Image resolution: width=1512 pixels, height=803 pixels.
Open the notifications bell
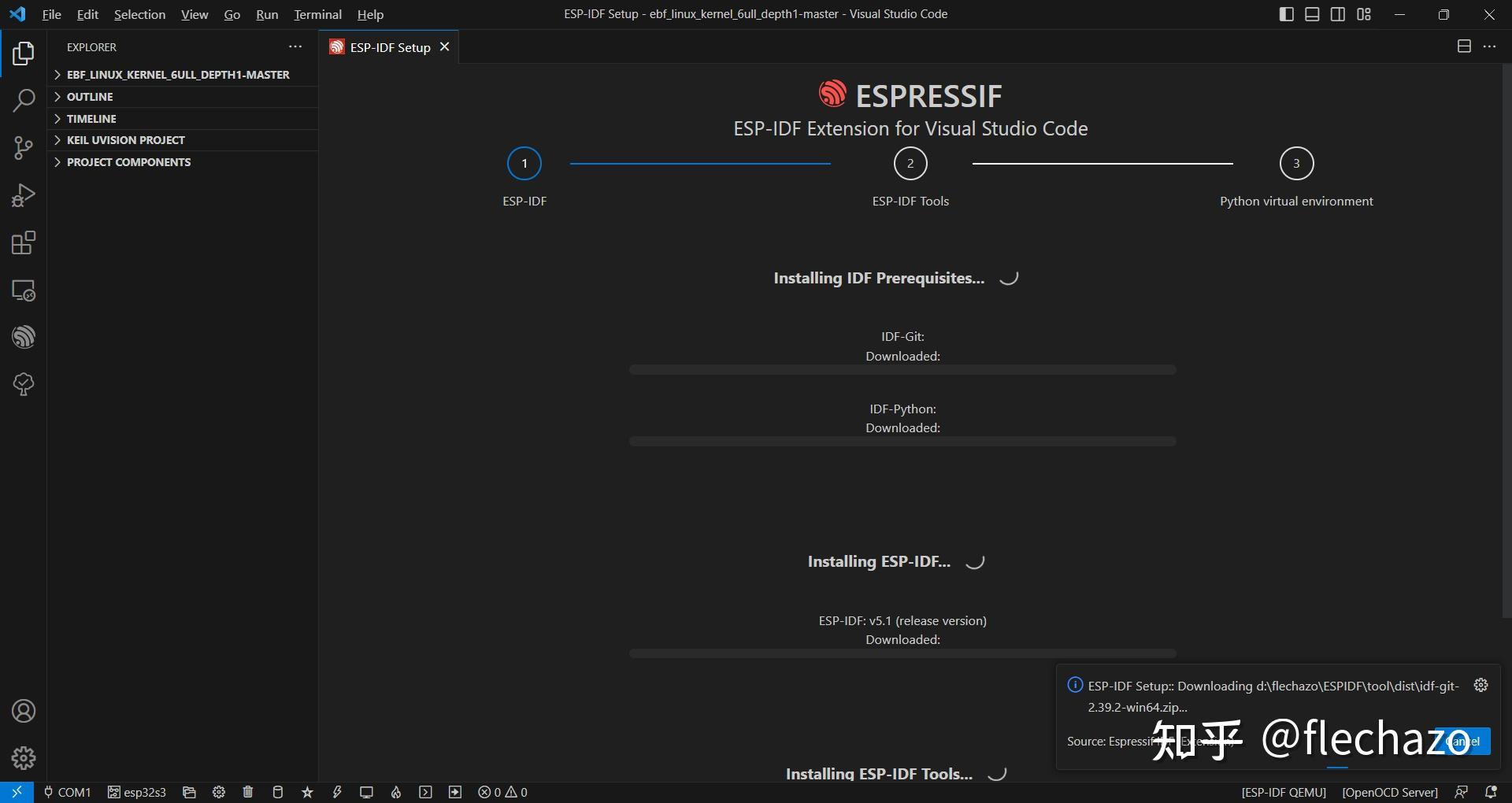coord(1491,792)
